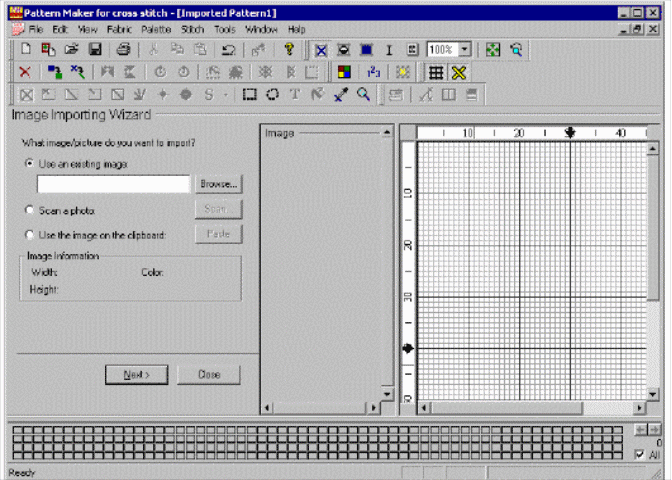Click the Save floppy disk icon
The width and height of the screenshot is (672, 480).
pos(95,49)
